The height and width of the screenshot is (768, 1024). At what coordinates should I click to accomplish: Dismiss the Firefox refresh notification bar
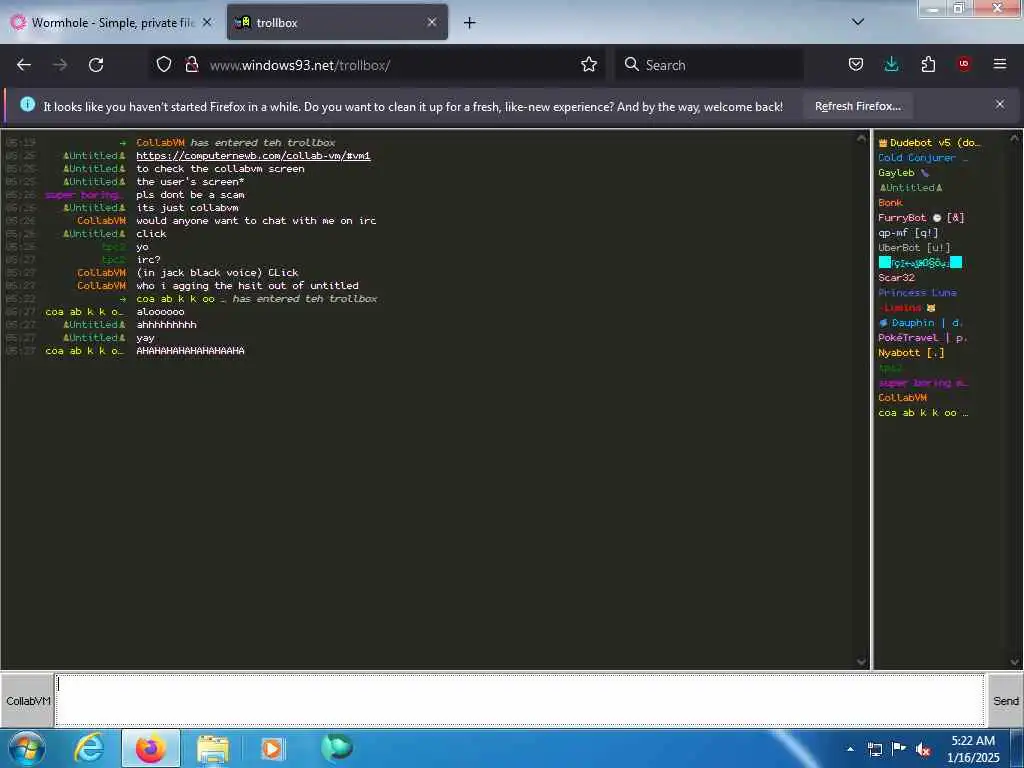[x=1000, y=104]
